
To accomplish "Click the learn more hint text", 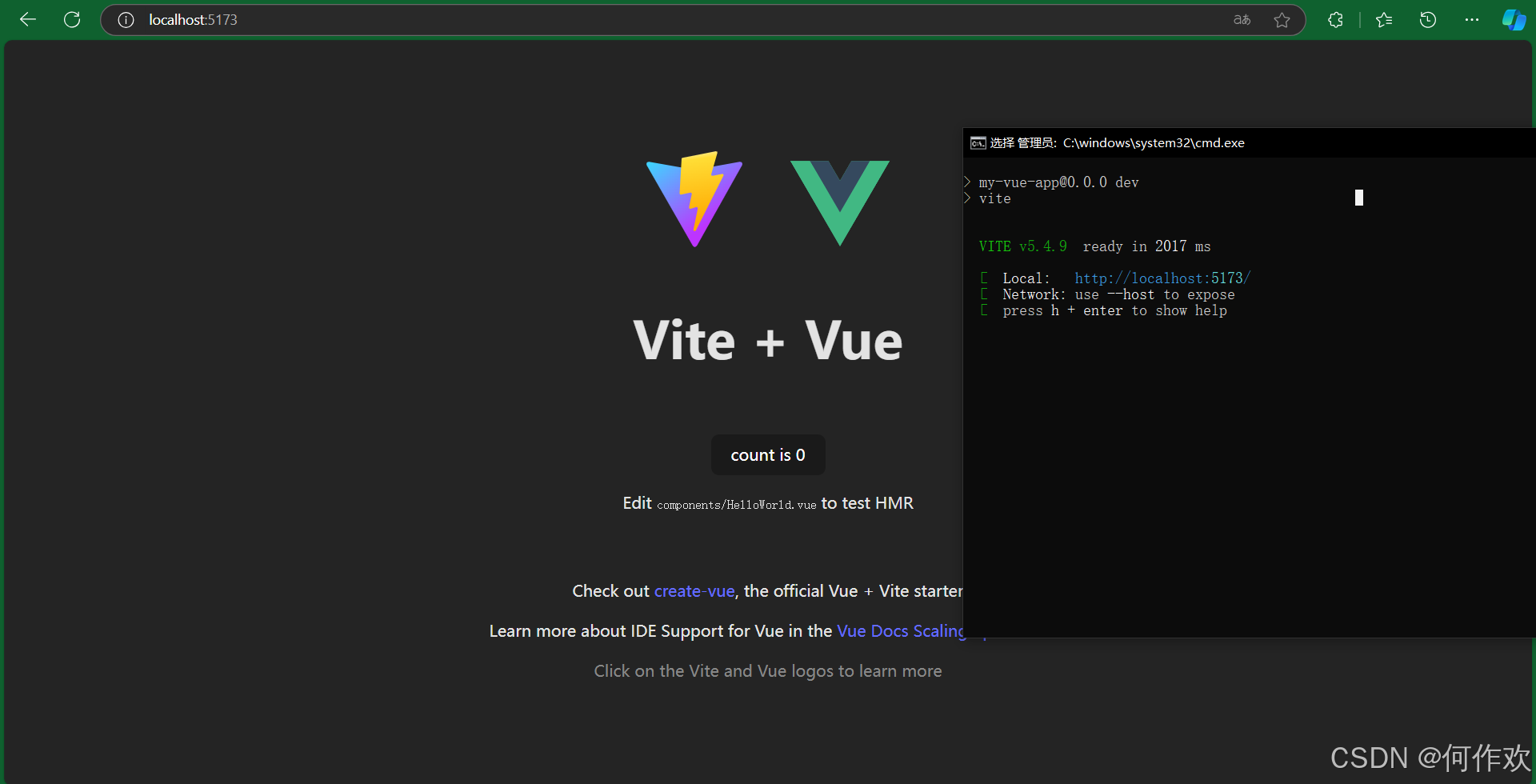I will click(x=768, y=671).
